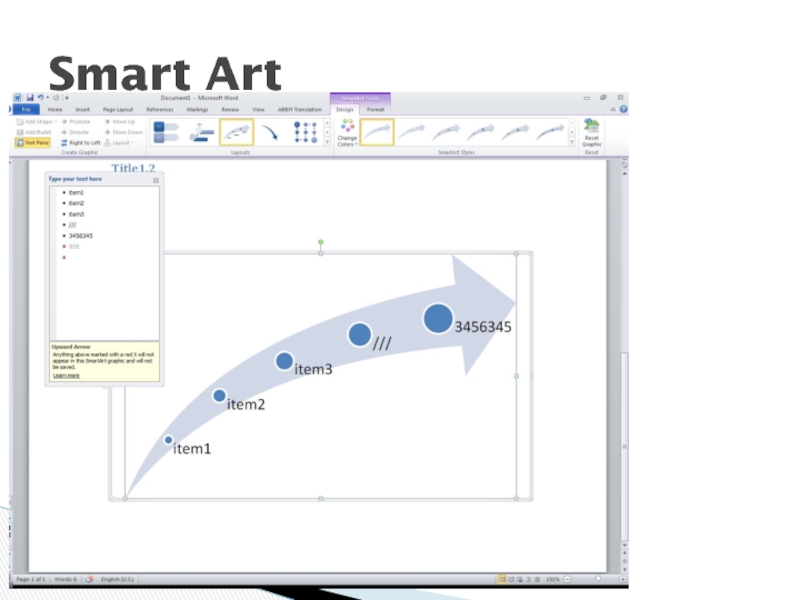Switch to the Insert tab
This screenshot has height=600, width=800.
(x=82, y=109)
